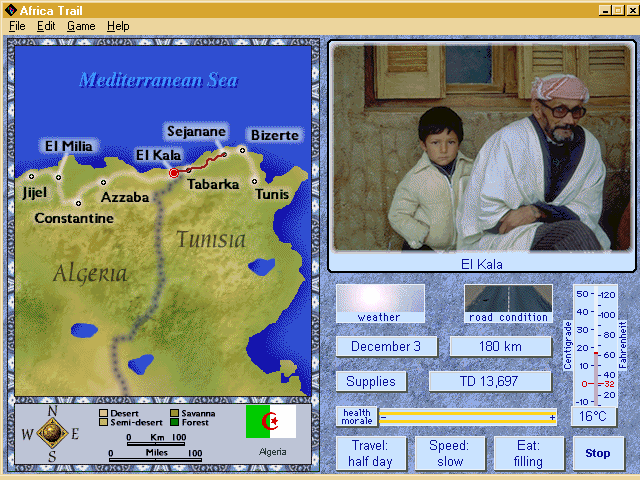640x480 pixels.
Task: Open the Edit menu
Action: (46, 26)
